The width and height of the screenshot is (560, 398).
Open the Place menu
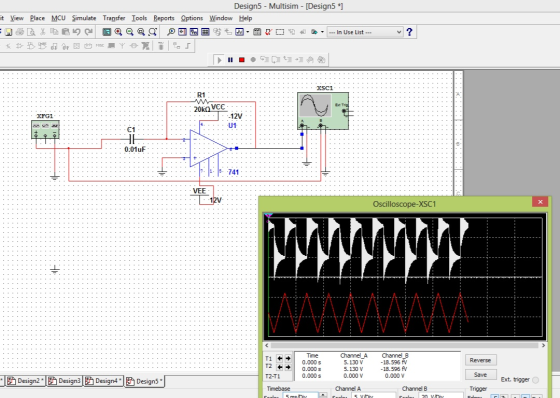tap(37, 18)
